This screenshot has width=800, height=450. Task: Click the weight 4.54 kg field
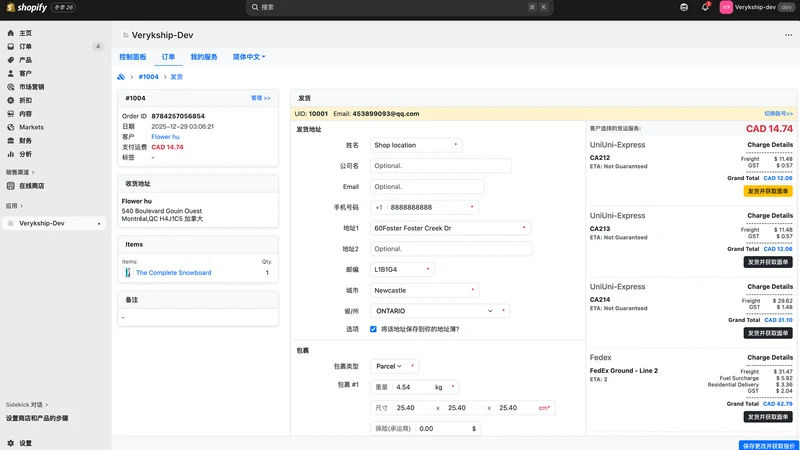(414, 387)
